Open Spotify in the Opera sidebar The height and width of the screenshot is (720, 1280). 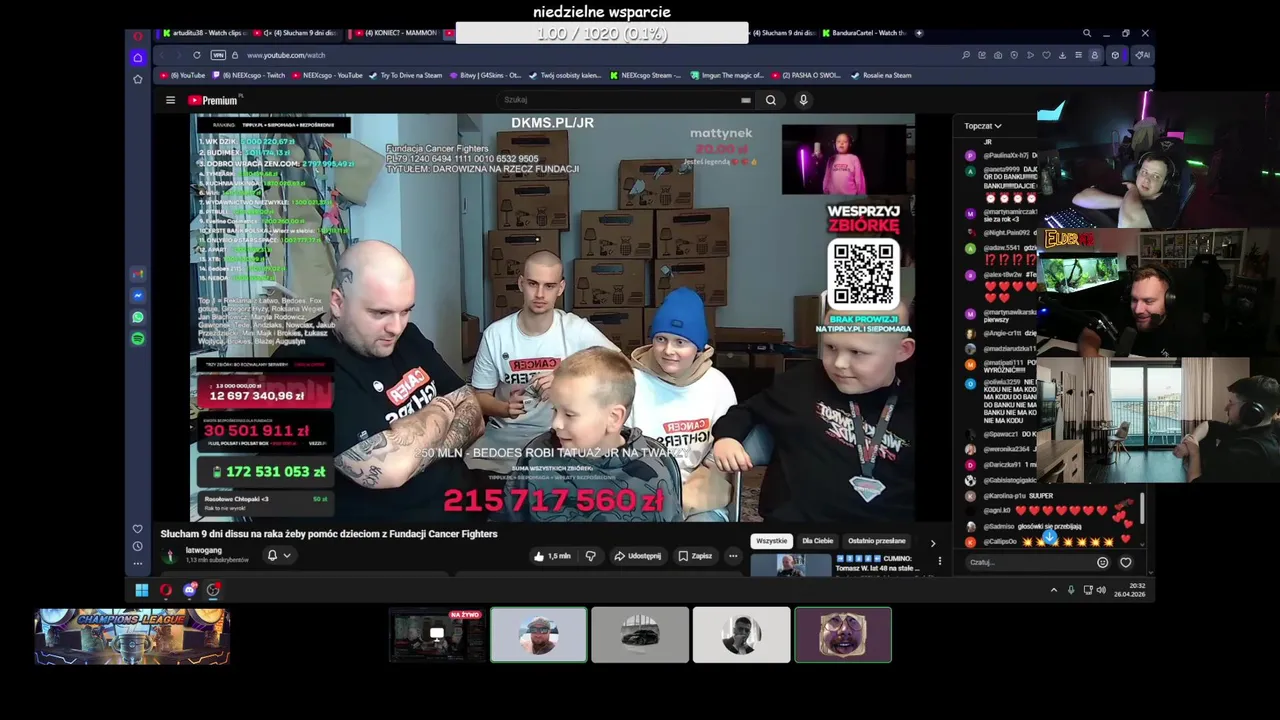point(138,339)
